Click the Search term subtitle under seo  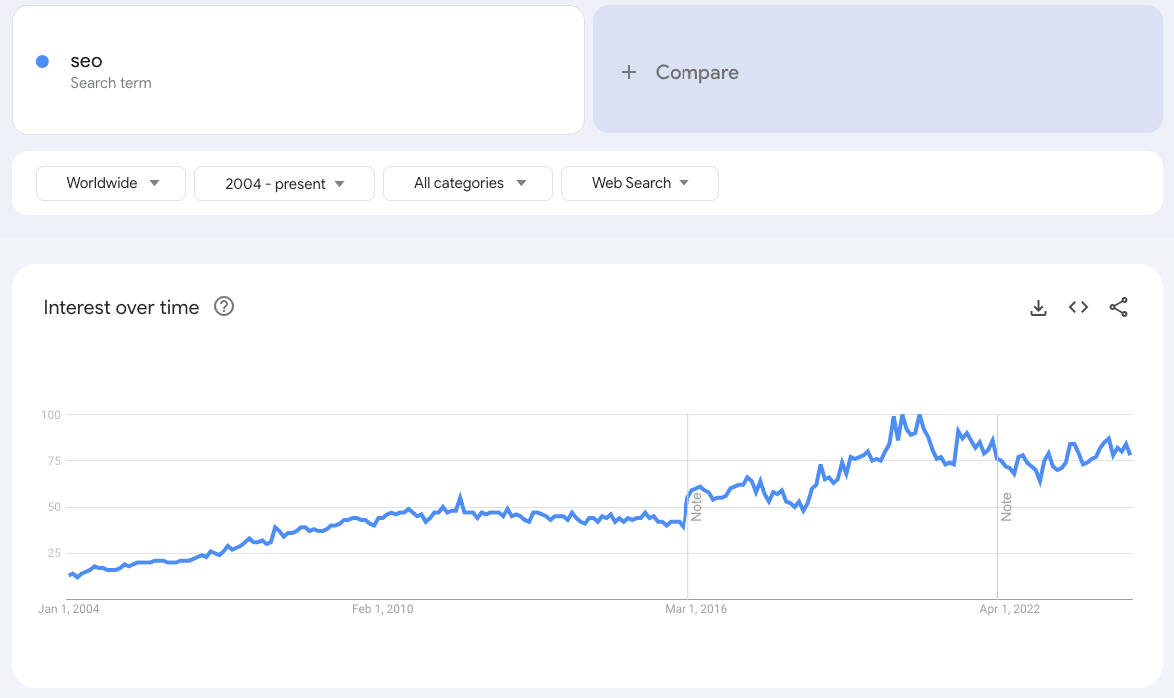pos(110,83)
